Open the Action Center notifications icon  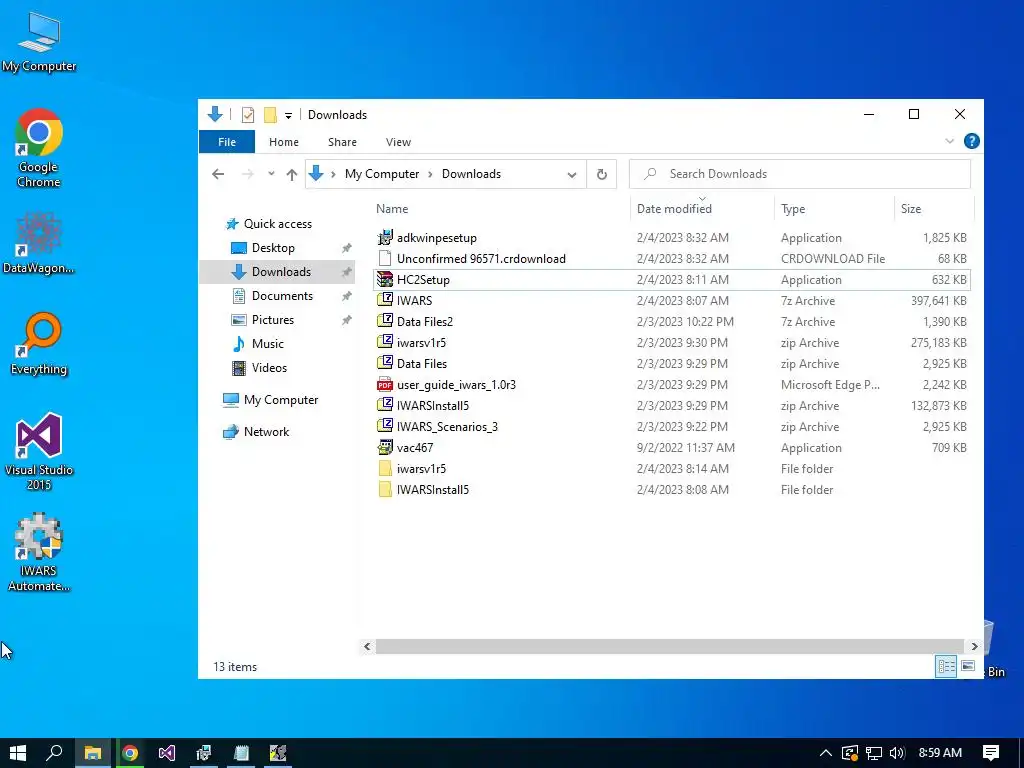point(991,753)
